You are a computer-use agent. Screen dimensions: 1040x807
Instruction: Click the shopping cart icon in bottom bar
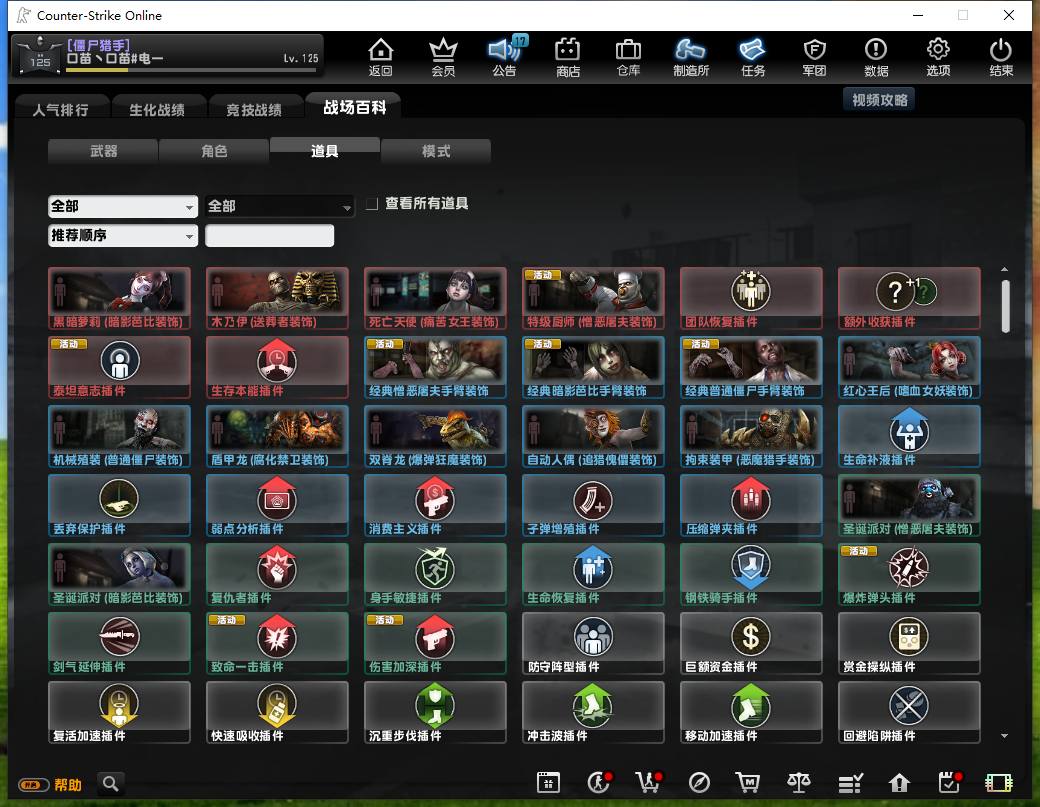pyautogui.click(x=748, y=782)
